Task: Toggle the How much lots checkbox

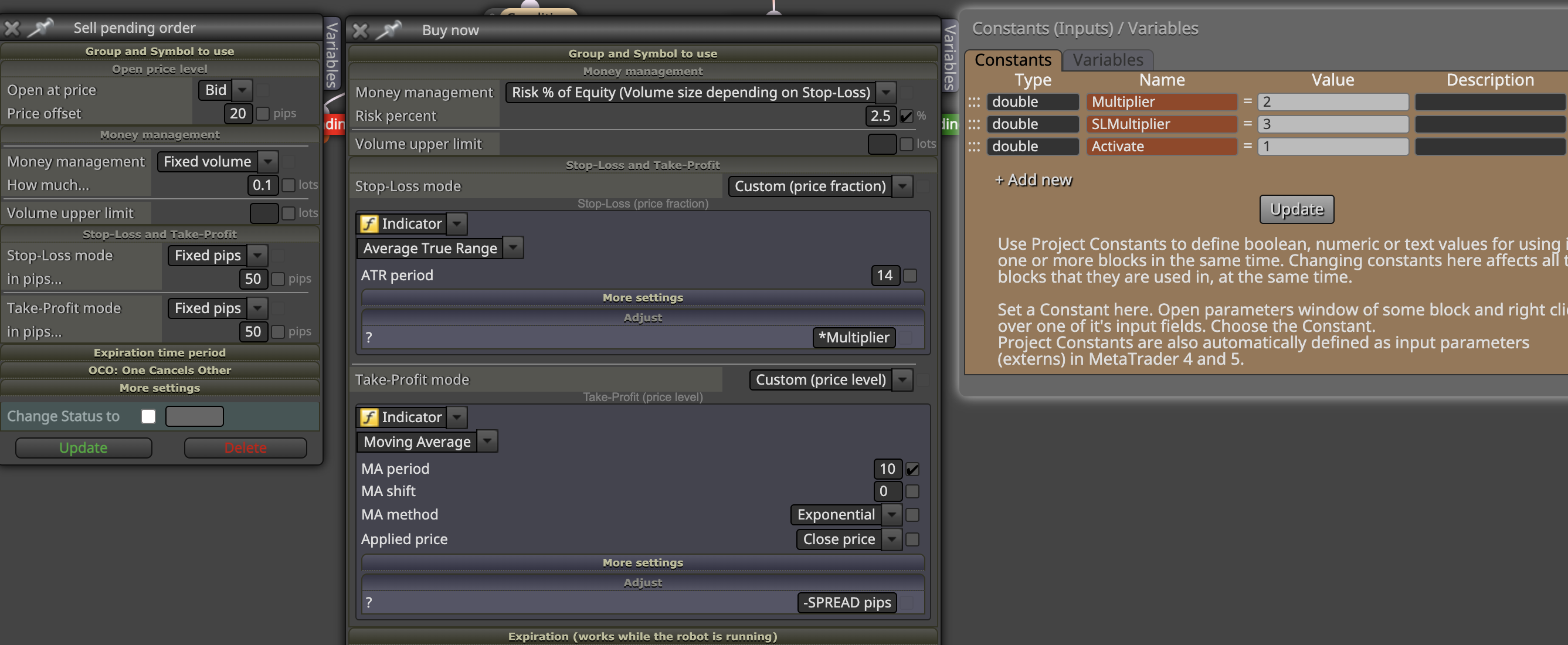Action: pyautogui.click(x=289, y=185)
